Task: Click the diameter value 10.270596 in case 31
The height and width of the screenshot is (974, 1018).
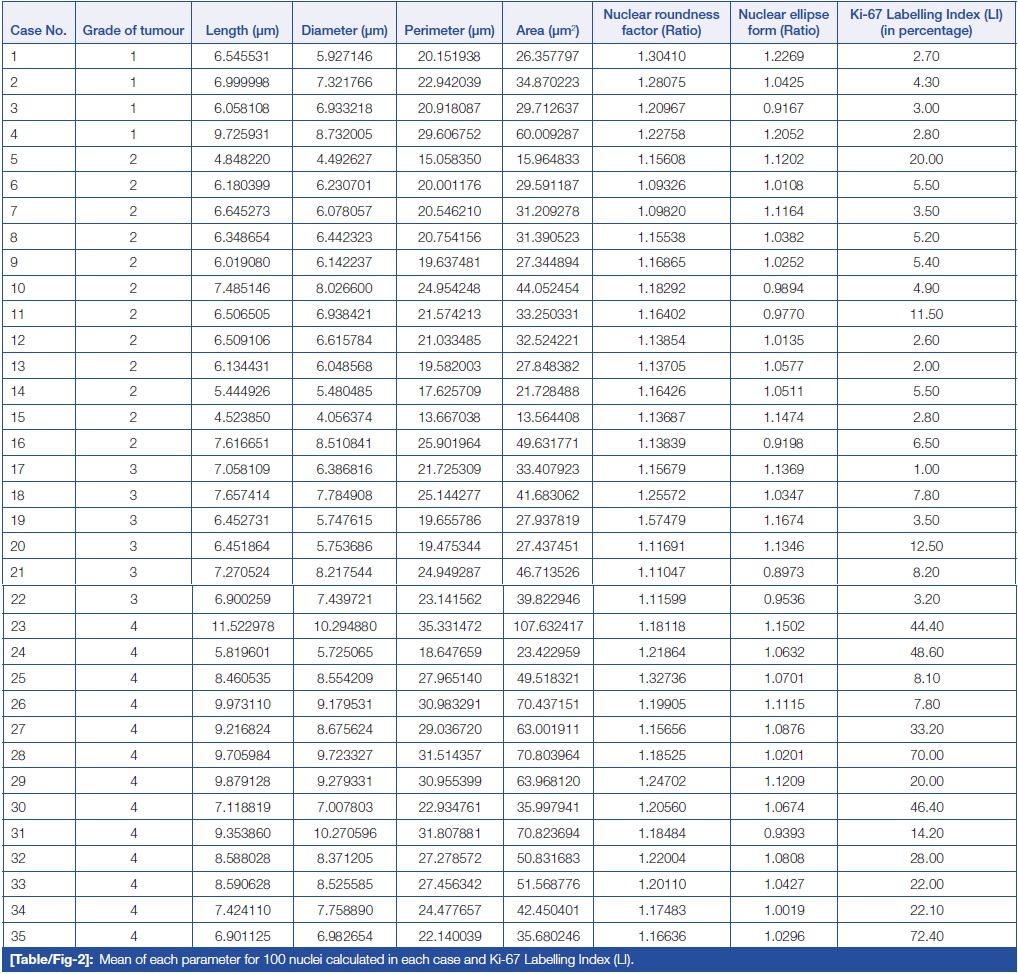Action: click(x=345, y=832)
